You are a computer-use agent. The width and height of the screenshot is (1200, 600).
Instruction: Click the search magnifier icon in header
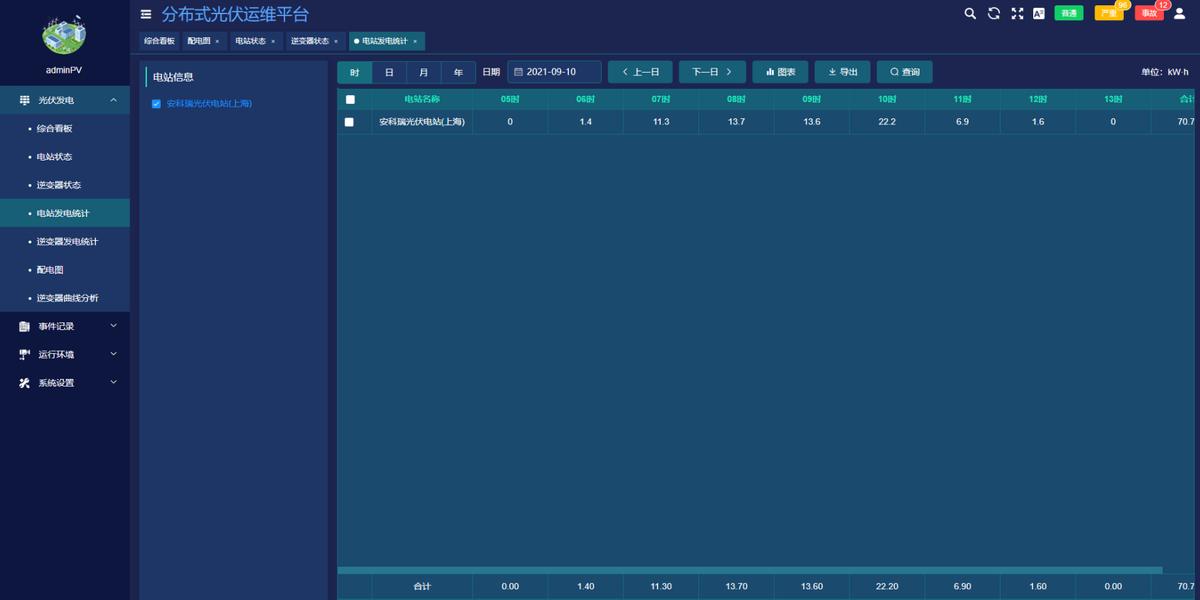pyautogui.click(x=969, y=14)
